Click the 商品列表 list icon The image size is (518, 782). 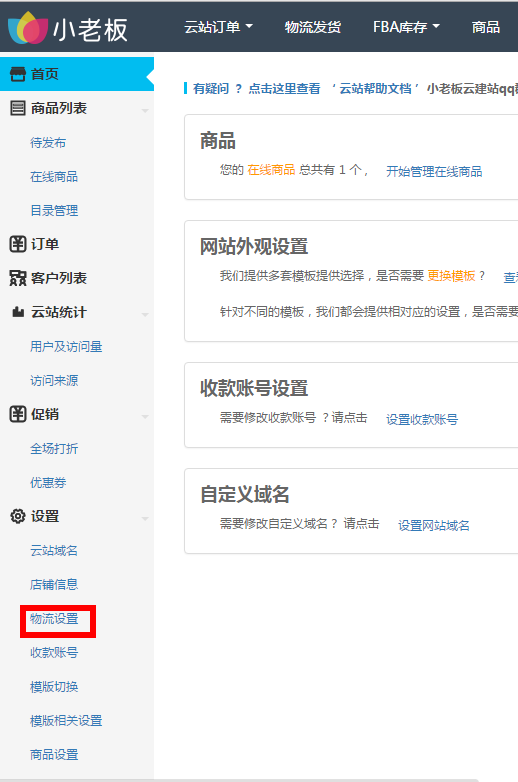pos(18,108)
